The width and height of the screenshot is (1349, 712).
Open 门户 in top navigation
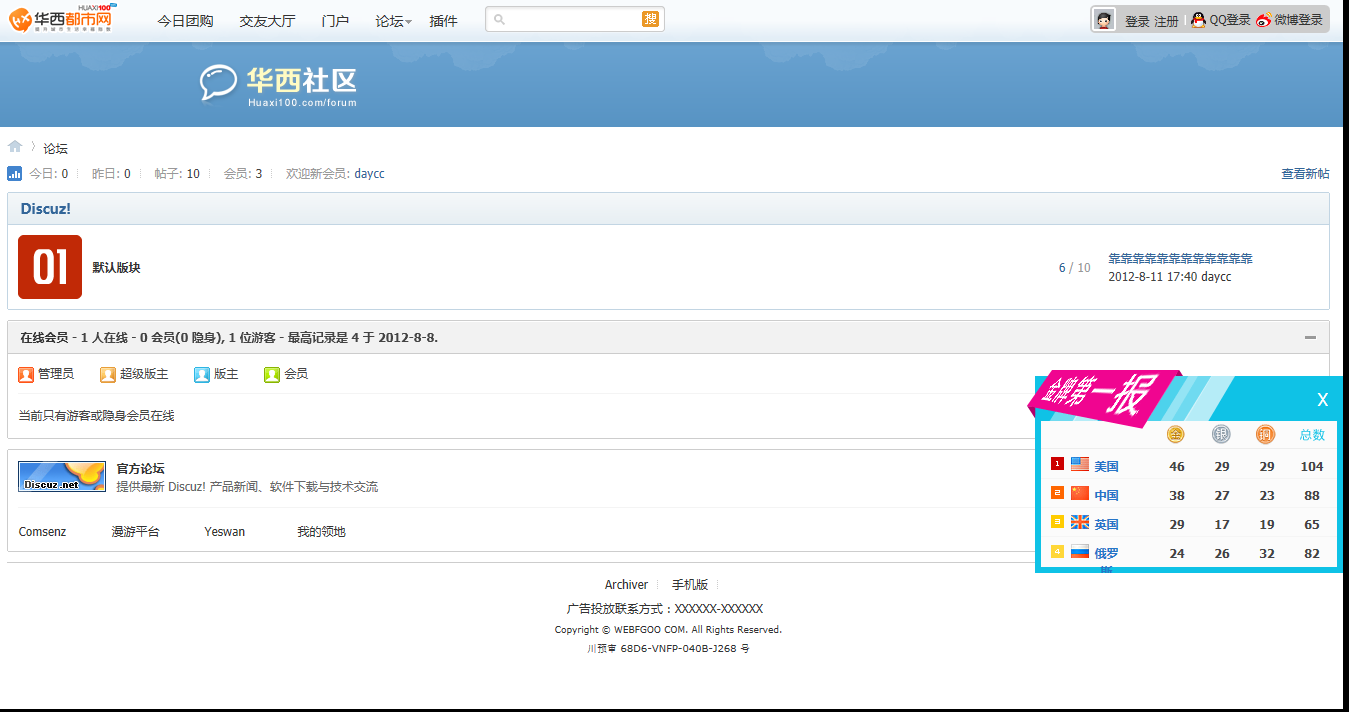(335, 21)
